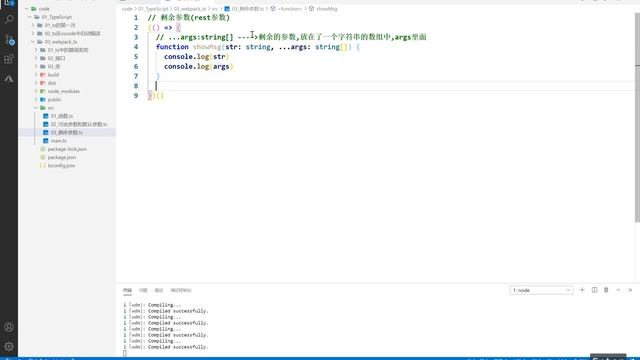This screenshot has width=640, height=360.
Task: Select the 02_接口 folder
Action: tap(56, 58)
